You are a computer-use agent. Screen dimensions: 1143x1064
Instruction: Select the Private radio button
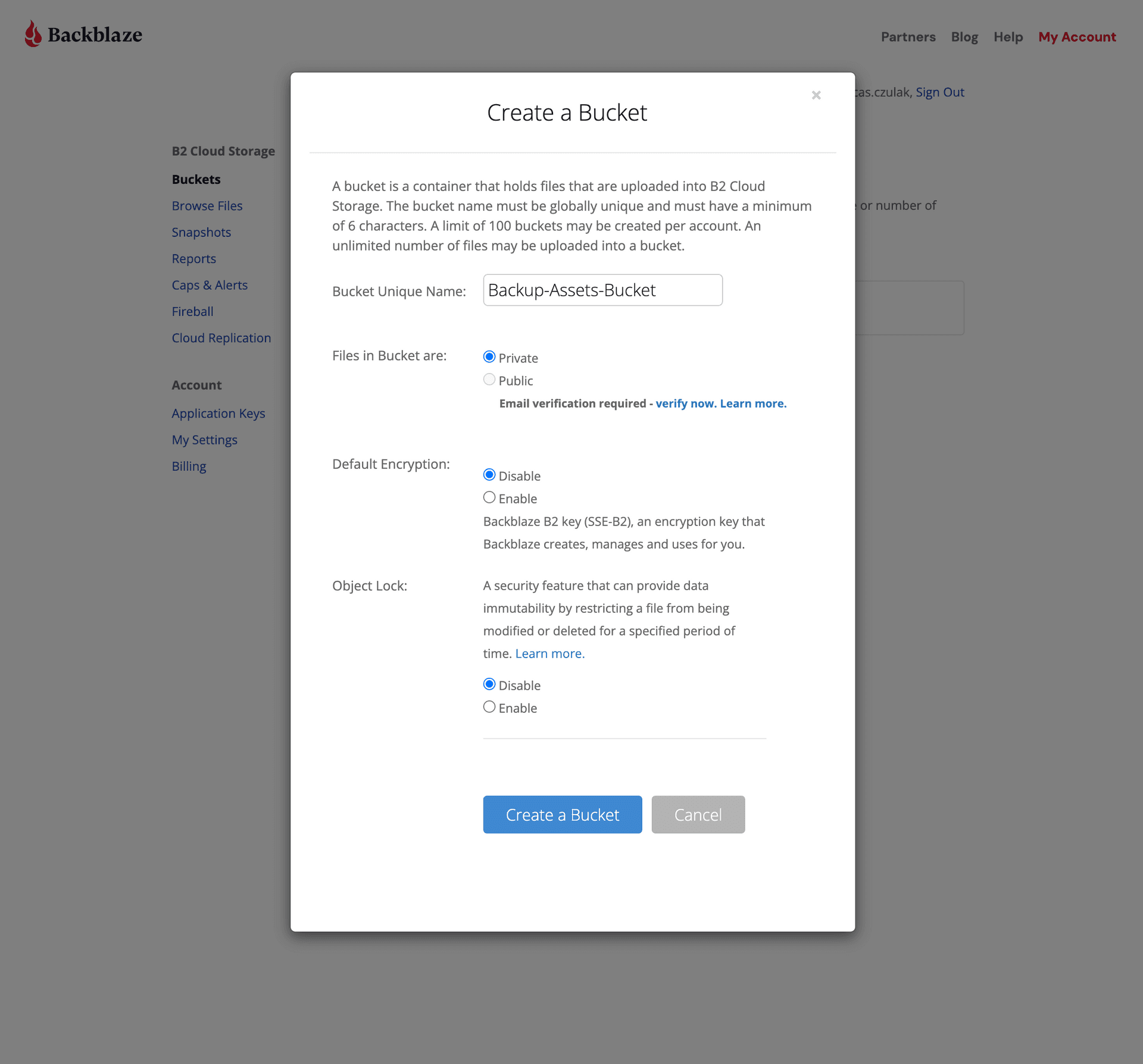(x=489, y=356)
